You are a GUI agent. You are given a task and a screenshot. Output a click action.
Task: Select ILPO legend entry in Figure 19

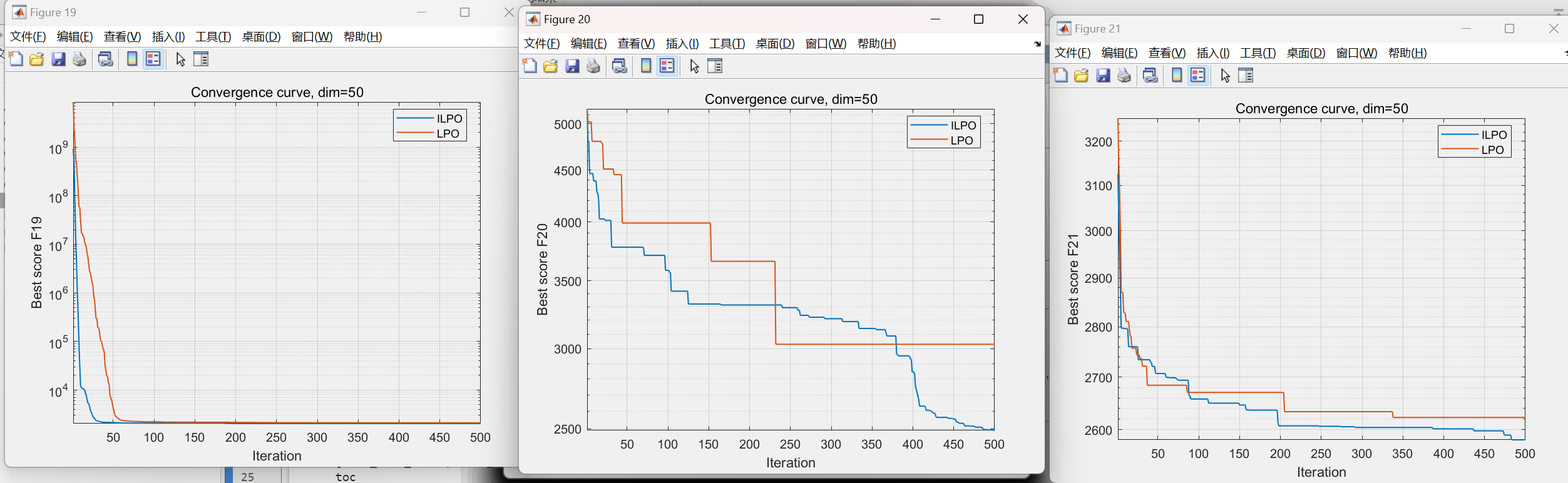(430, 118)
